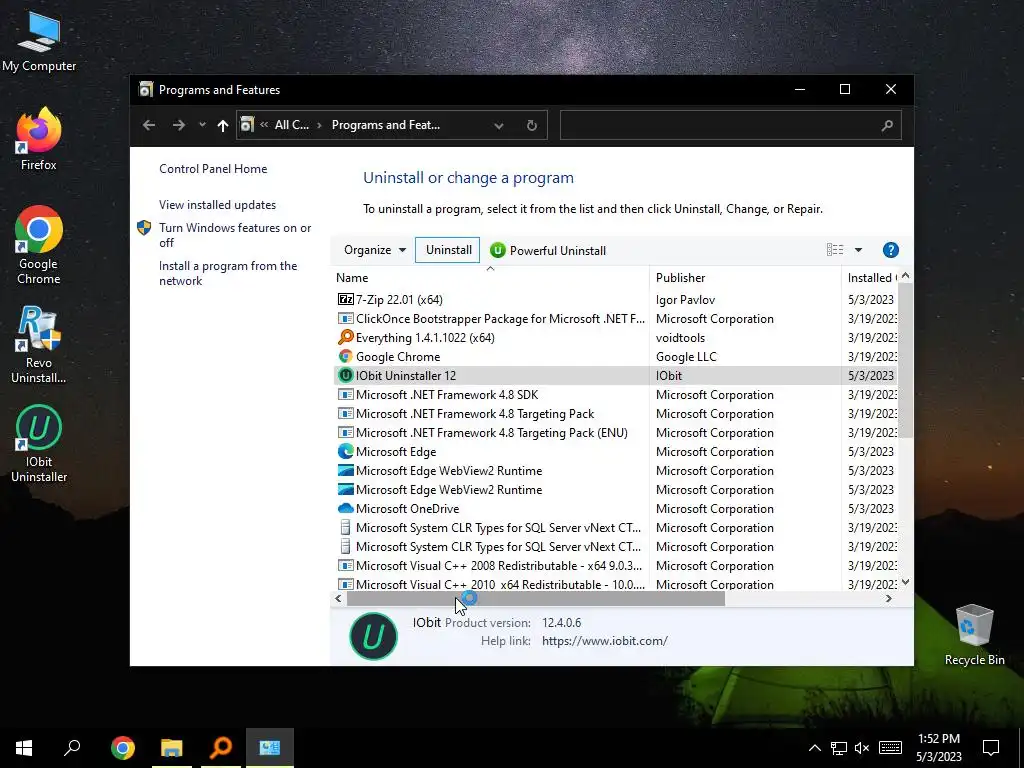The height and width of the screenshot is (768, 1024).
Task: Open Everything search from the taskbar
Action: pyautogui.click(x=221, y=748)
